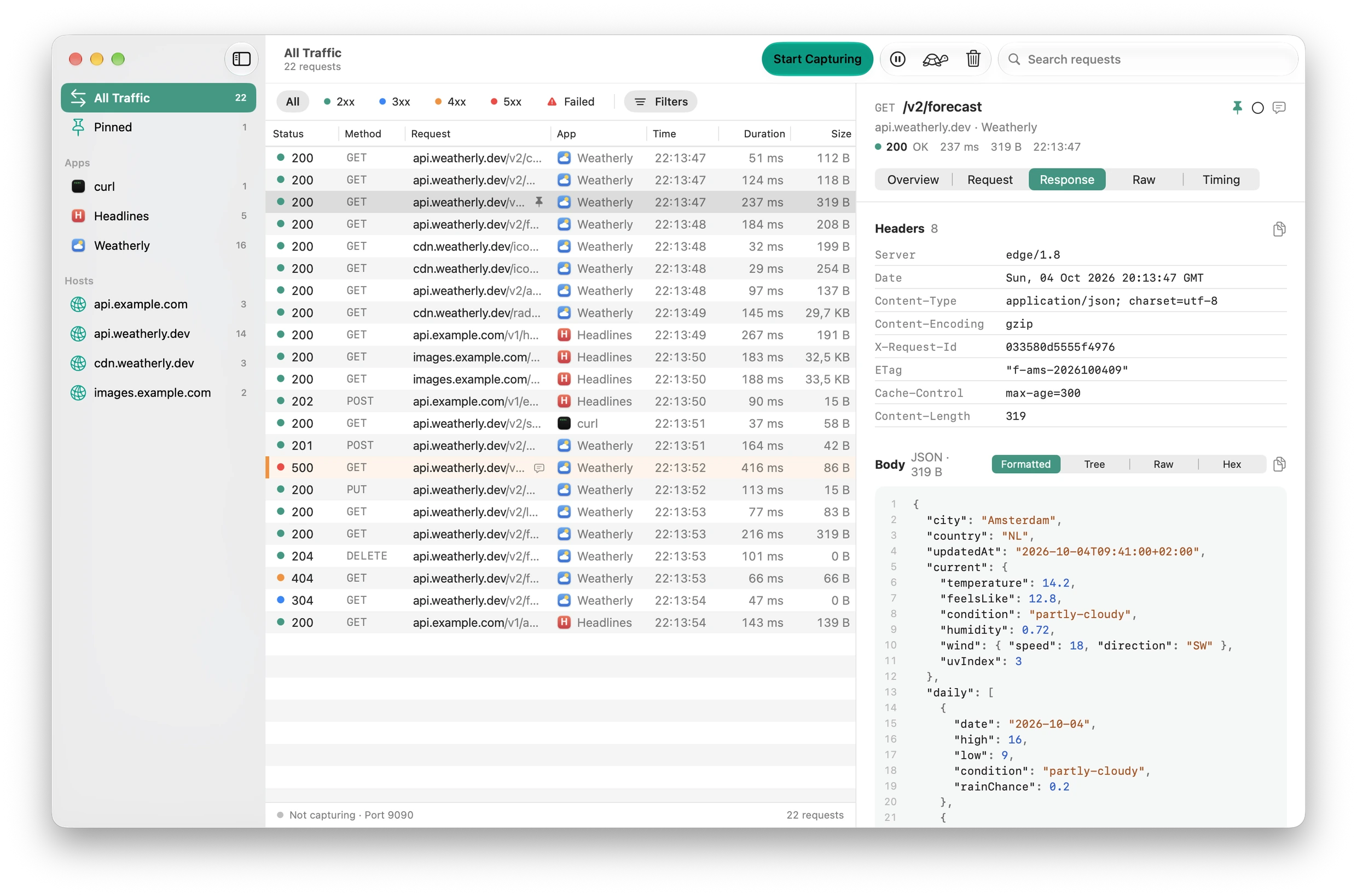Viewport: 1357px width, 896px height.
Task: Open the Pinned section
Action: pyautogui.click(x=158, y=127)
